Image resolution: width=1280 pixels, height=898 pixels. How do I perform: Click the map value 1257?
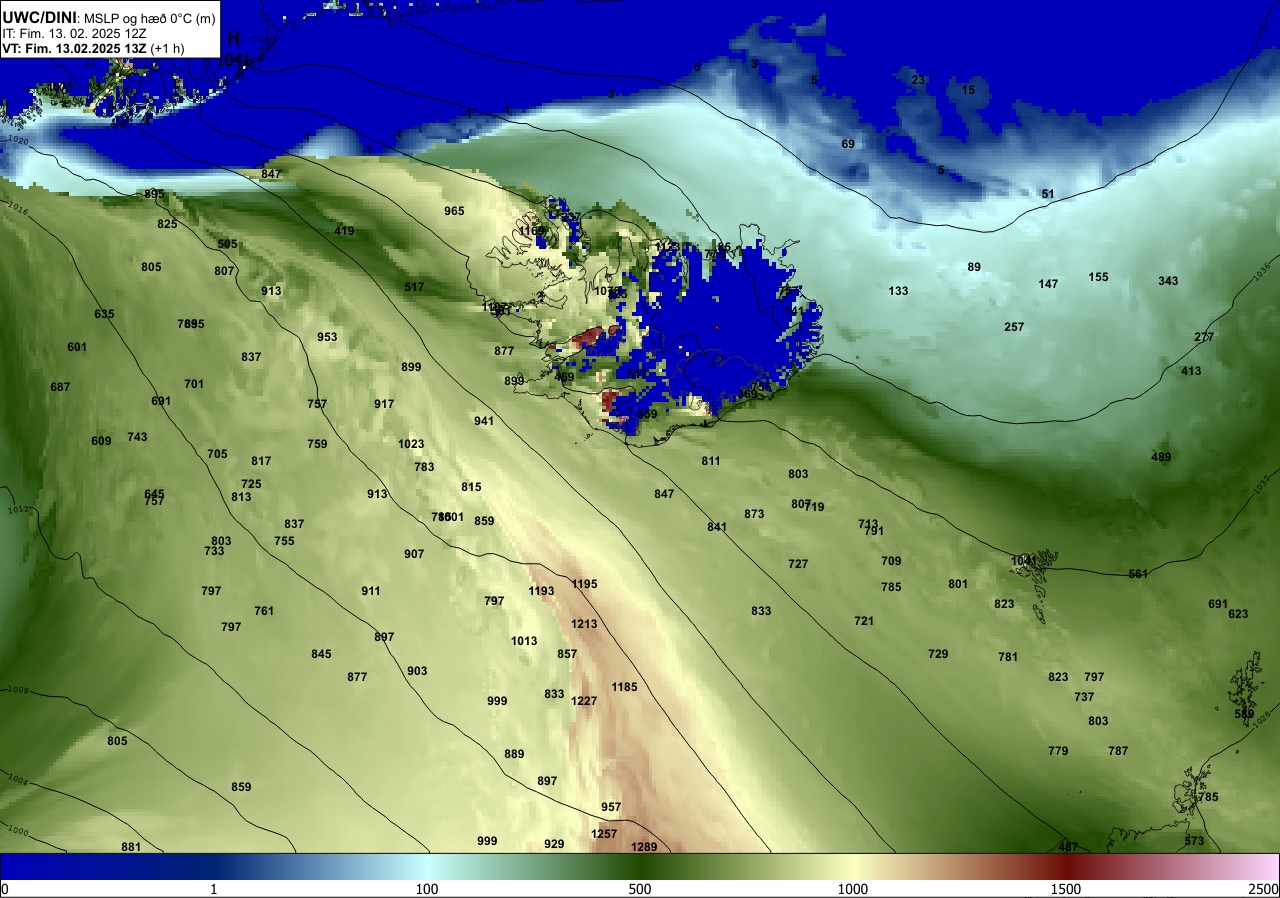pyautogui.click(x=604, y=834)
